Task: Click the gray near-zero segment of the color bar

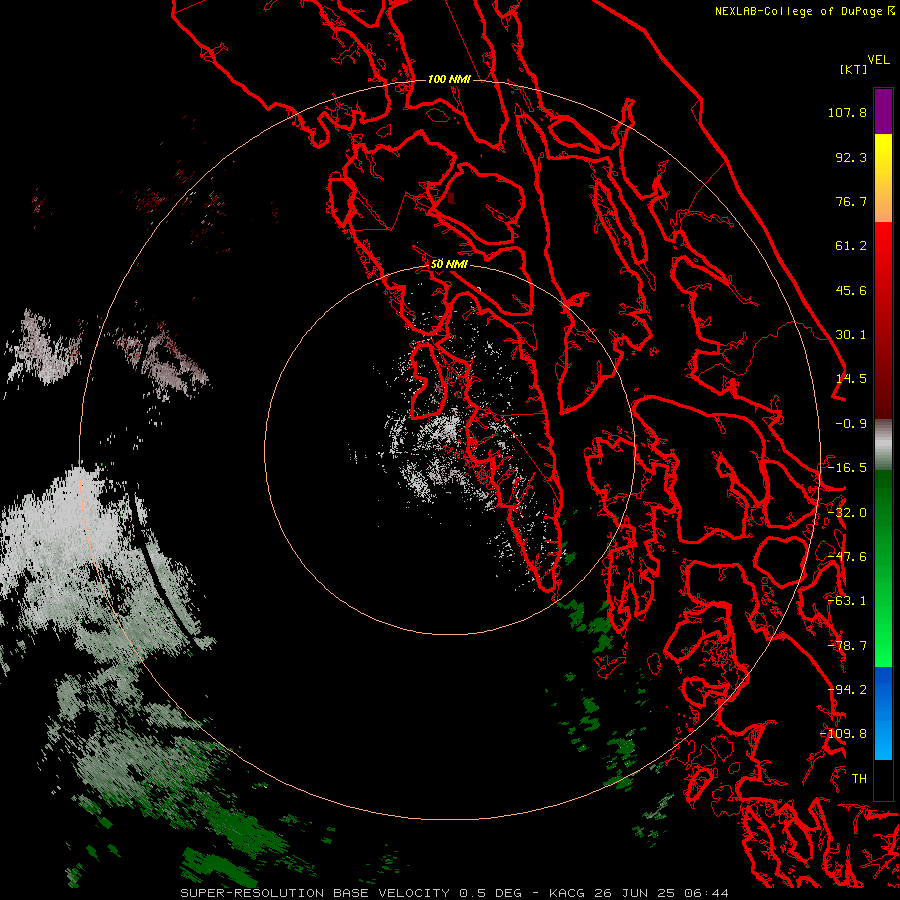Action: pyautogui.click(x=883, y=445)
